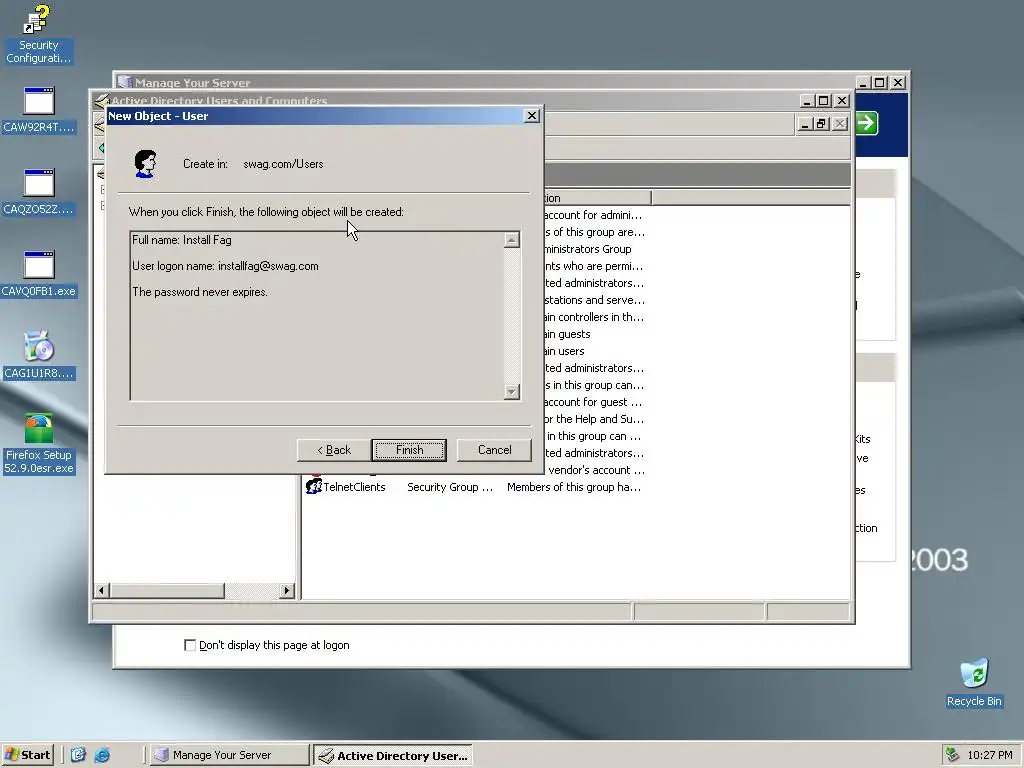The image size is (1024, 768).
Task: Open the Recycle Bin
Action: (x=974, y=683)
